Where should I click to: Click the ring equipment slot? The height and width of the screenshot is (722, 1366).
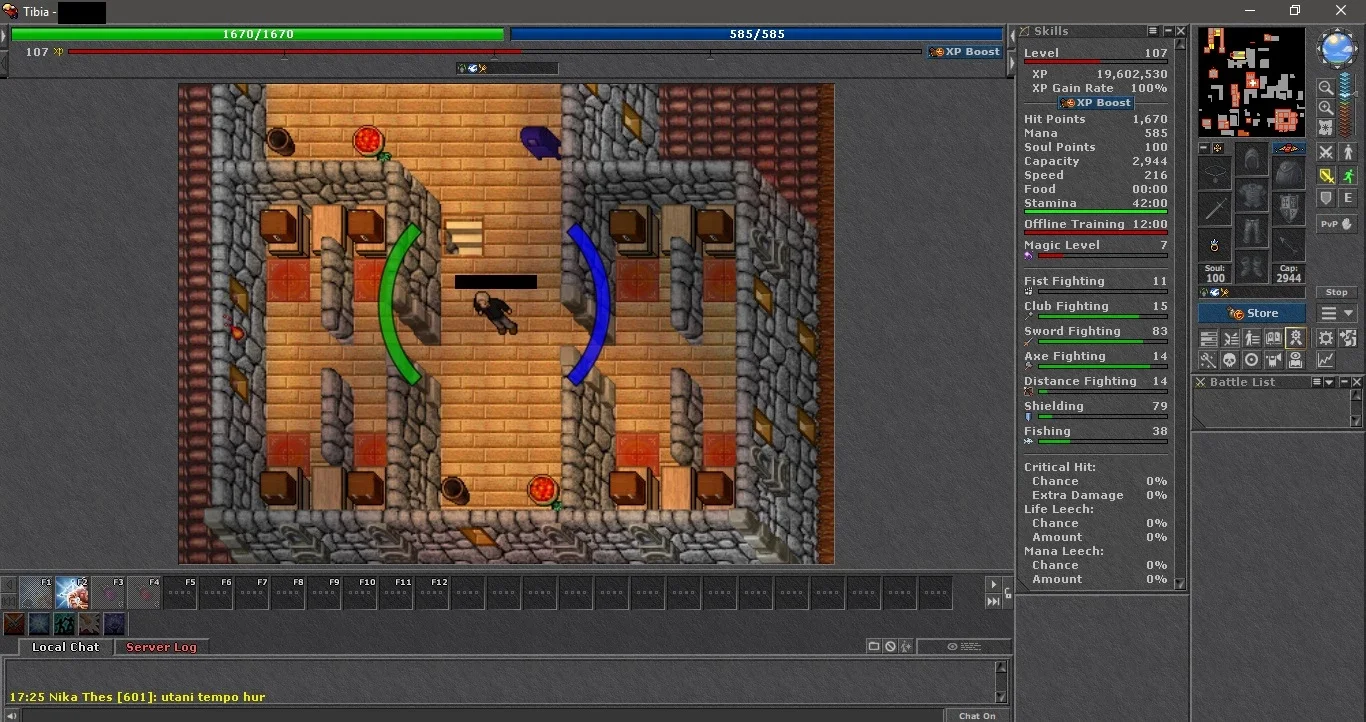click(x=1215, y=245)
